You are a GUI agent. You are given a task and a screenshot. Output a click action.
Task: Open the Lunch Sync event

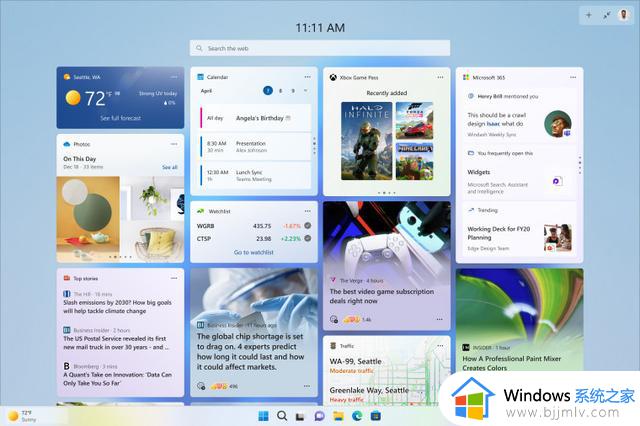[255, 175]
